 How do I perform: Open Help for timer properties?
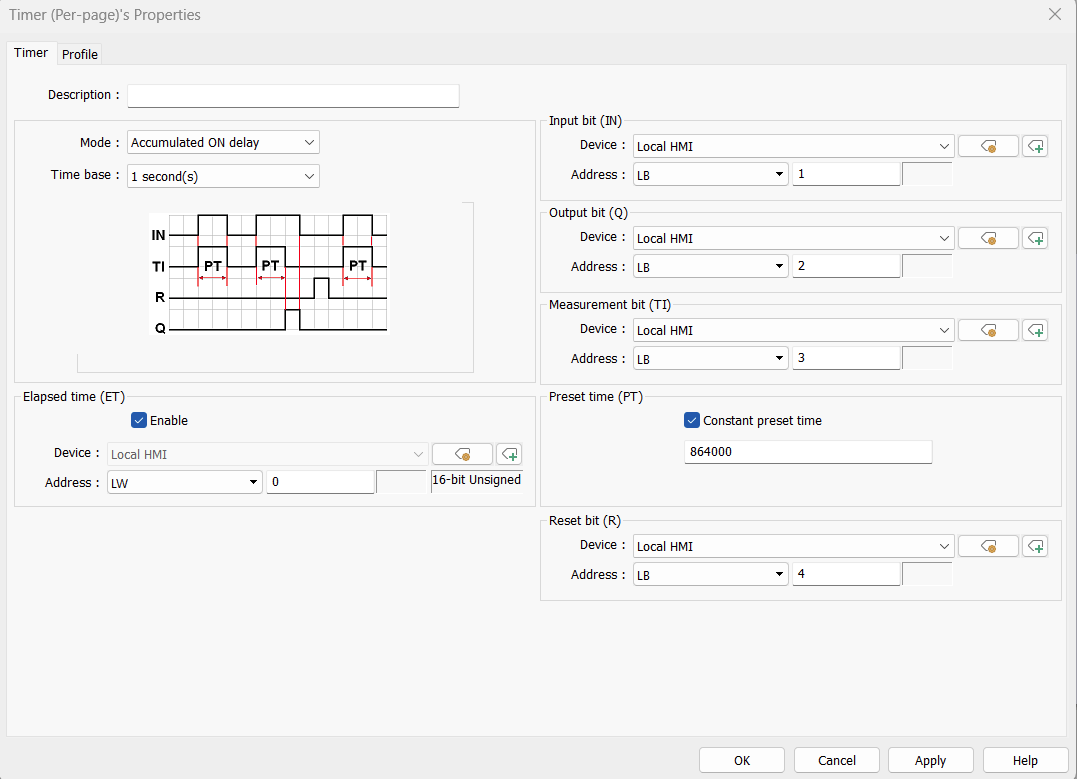click(1025, 760)
